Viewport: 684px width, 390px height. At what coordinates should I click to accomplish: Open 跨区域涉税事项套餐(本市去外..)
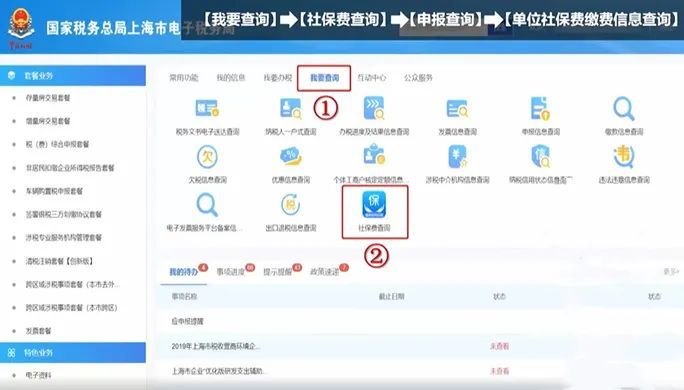72,284
